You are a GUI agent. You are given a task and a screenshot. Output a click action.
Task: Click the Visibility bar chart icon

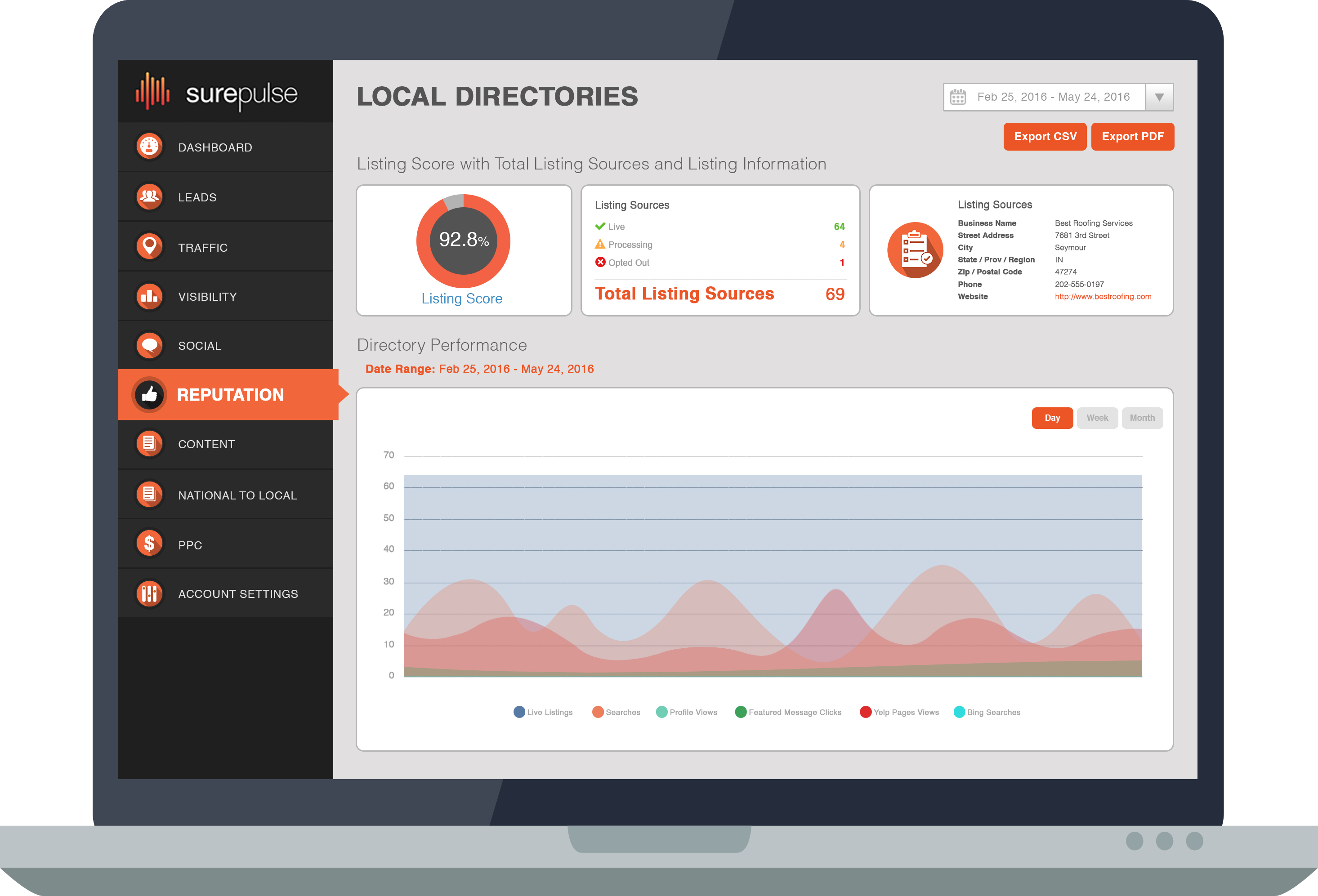click(149, 297)
